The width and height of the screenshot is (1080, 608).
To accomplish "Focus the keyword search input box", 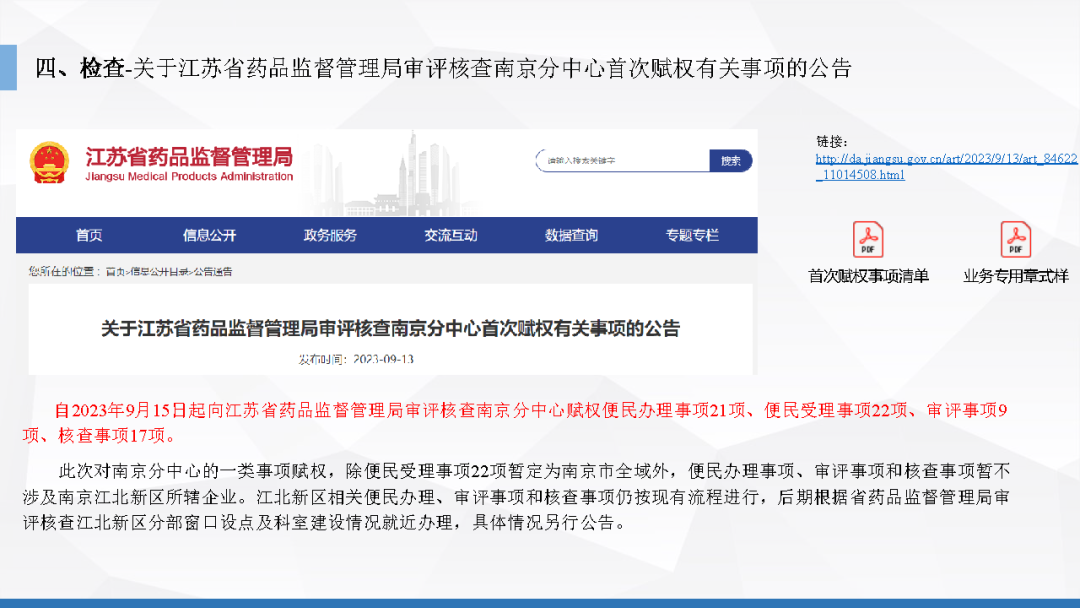I will pos(622,161).
